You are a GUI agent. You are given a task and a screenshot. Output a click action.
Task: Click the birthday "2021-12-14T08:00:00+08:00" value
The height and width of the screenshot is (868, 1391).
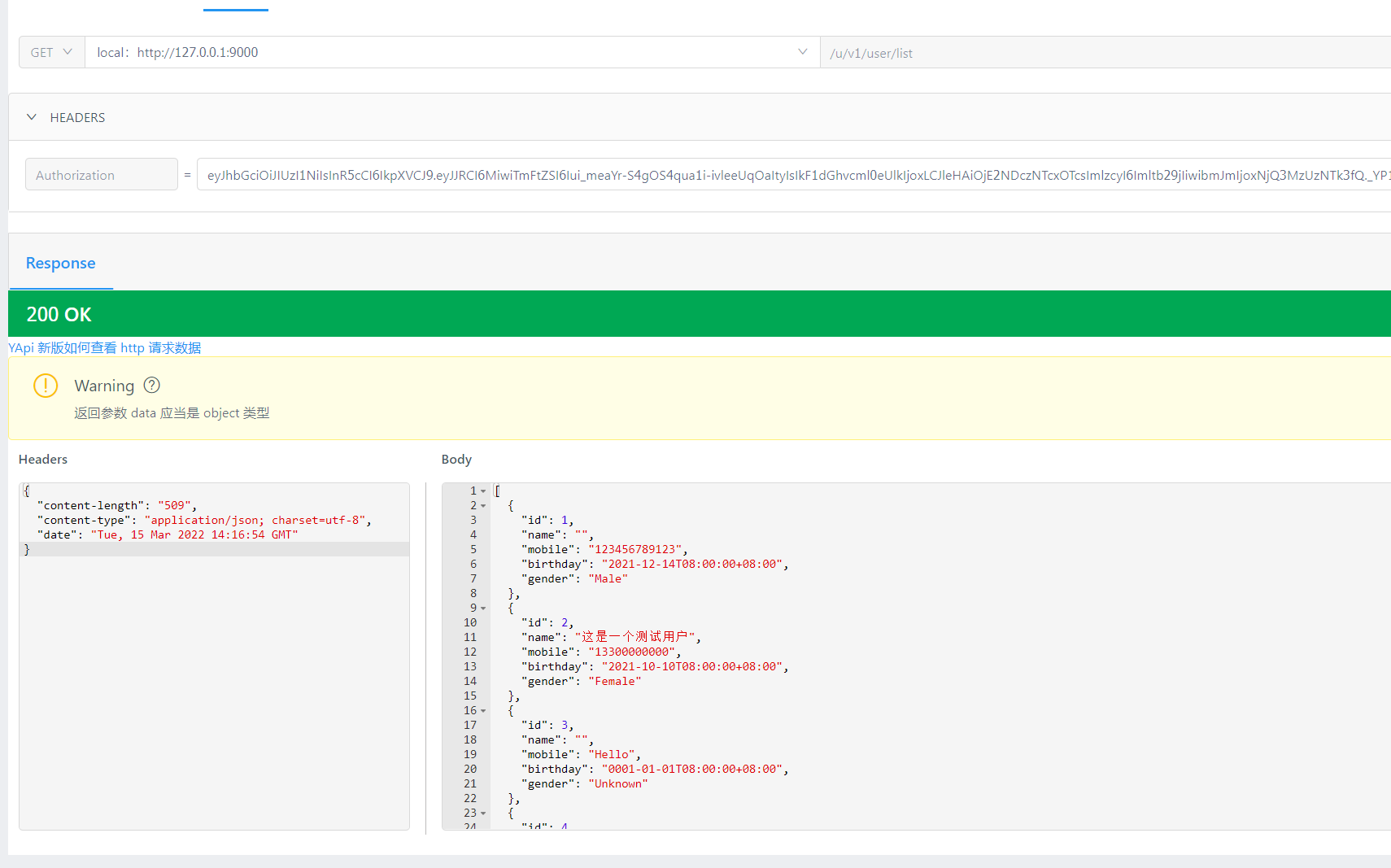(x=692, y=564)
